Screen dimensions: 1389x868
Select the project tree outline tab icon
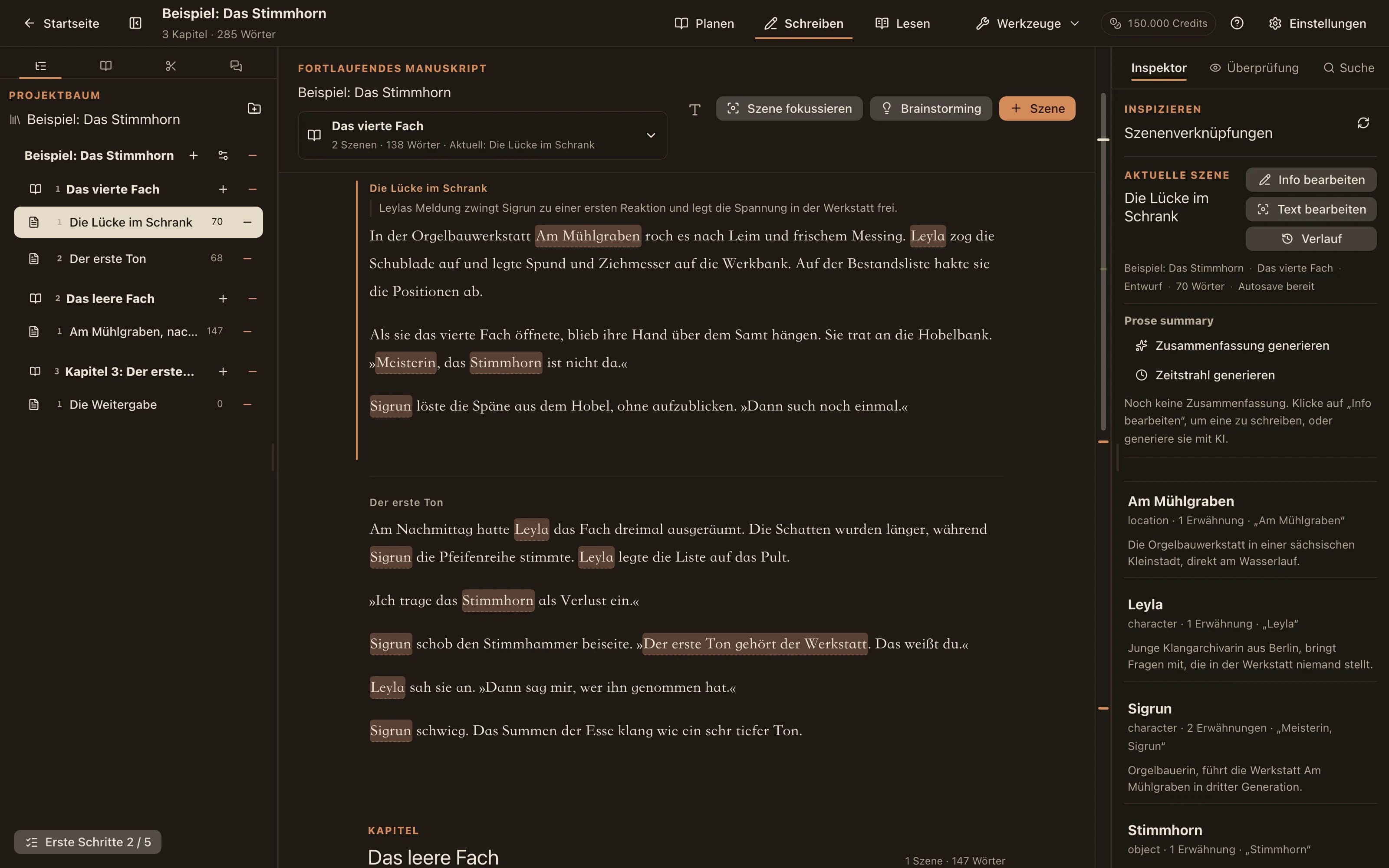(x=40, y=66)
